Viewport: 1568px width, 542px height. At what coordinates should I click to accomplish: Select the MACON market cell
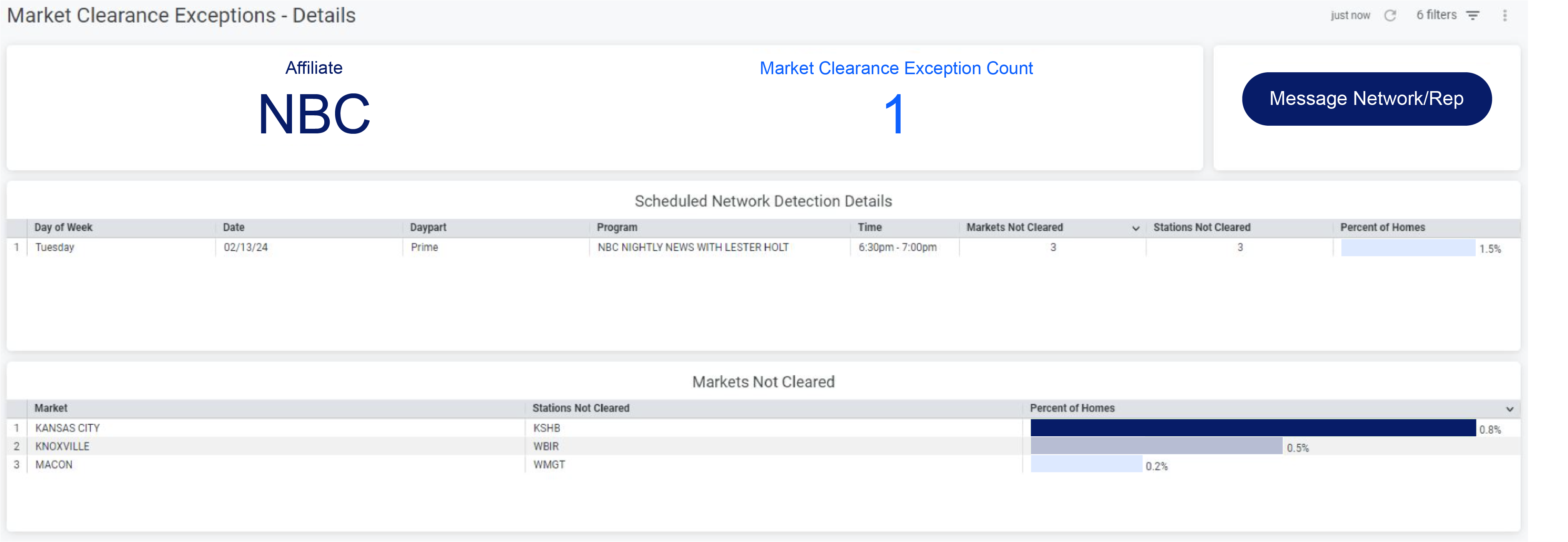click(276, 464)
